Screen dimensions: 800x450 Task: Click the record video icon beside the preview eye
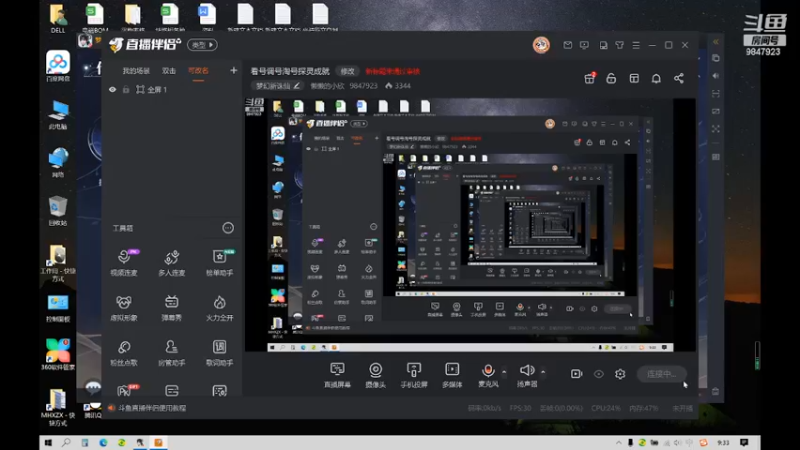coord(577,374)
